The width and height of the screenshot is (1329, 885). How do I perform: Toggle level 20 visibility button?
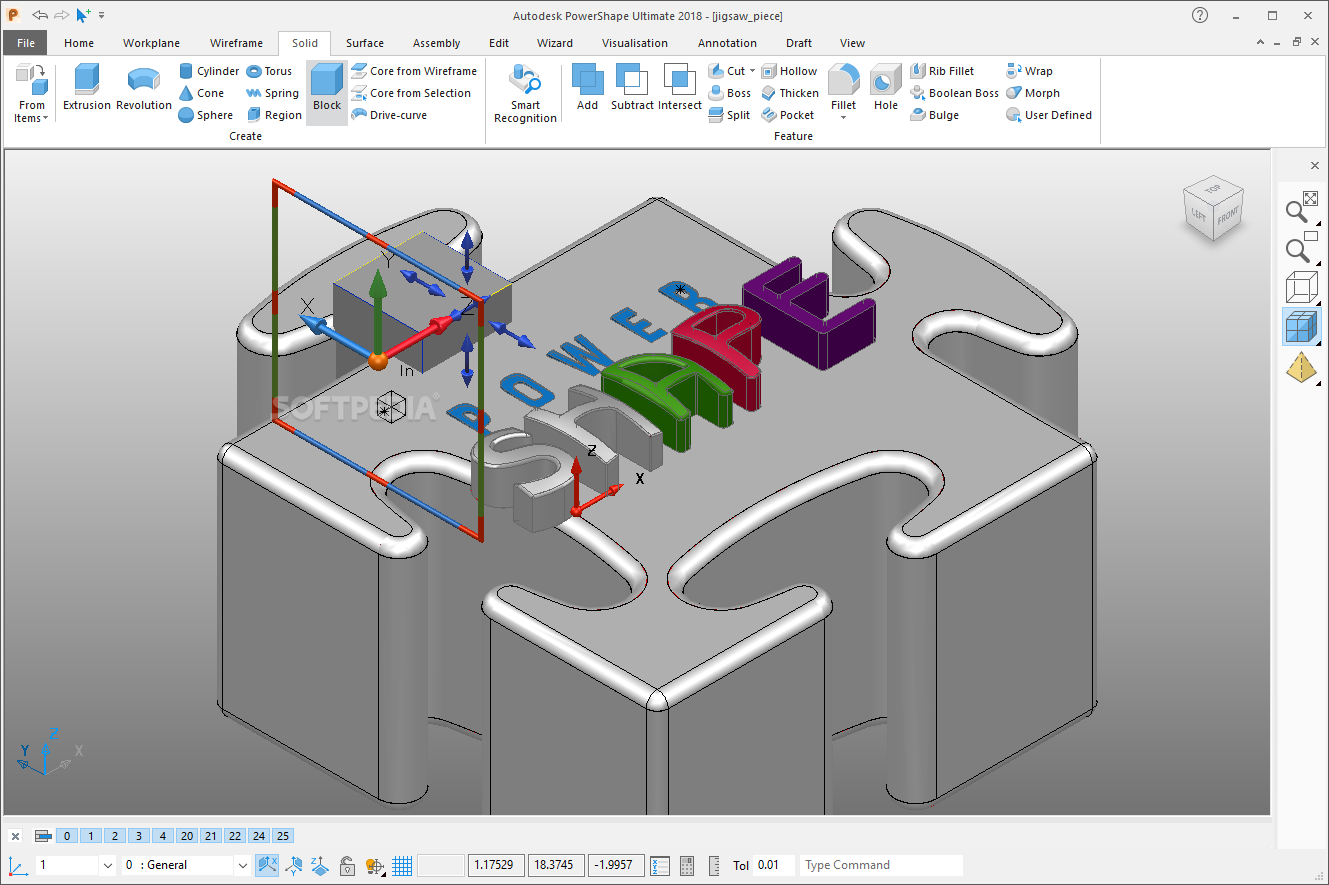(x=187, y=836)
